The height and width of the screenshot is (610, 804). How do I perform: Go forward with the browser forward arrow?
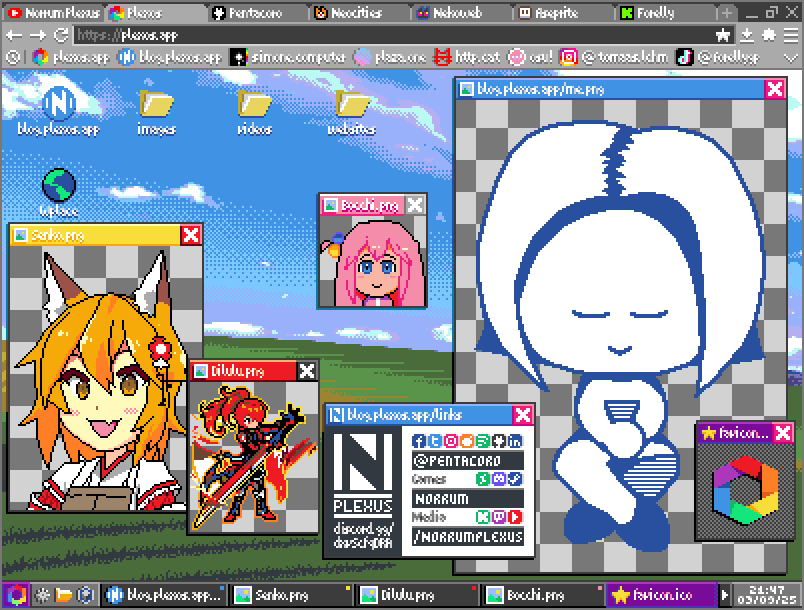pyautogui.click(x=37, y=35)
